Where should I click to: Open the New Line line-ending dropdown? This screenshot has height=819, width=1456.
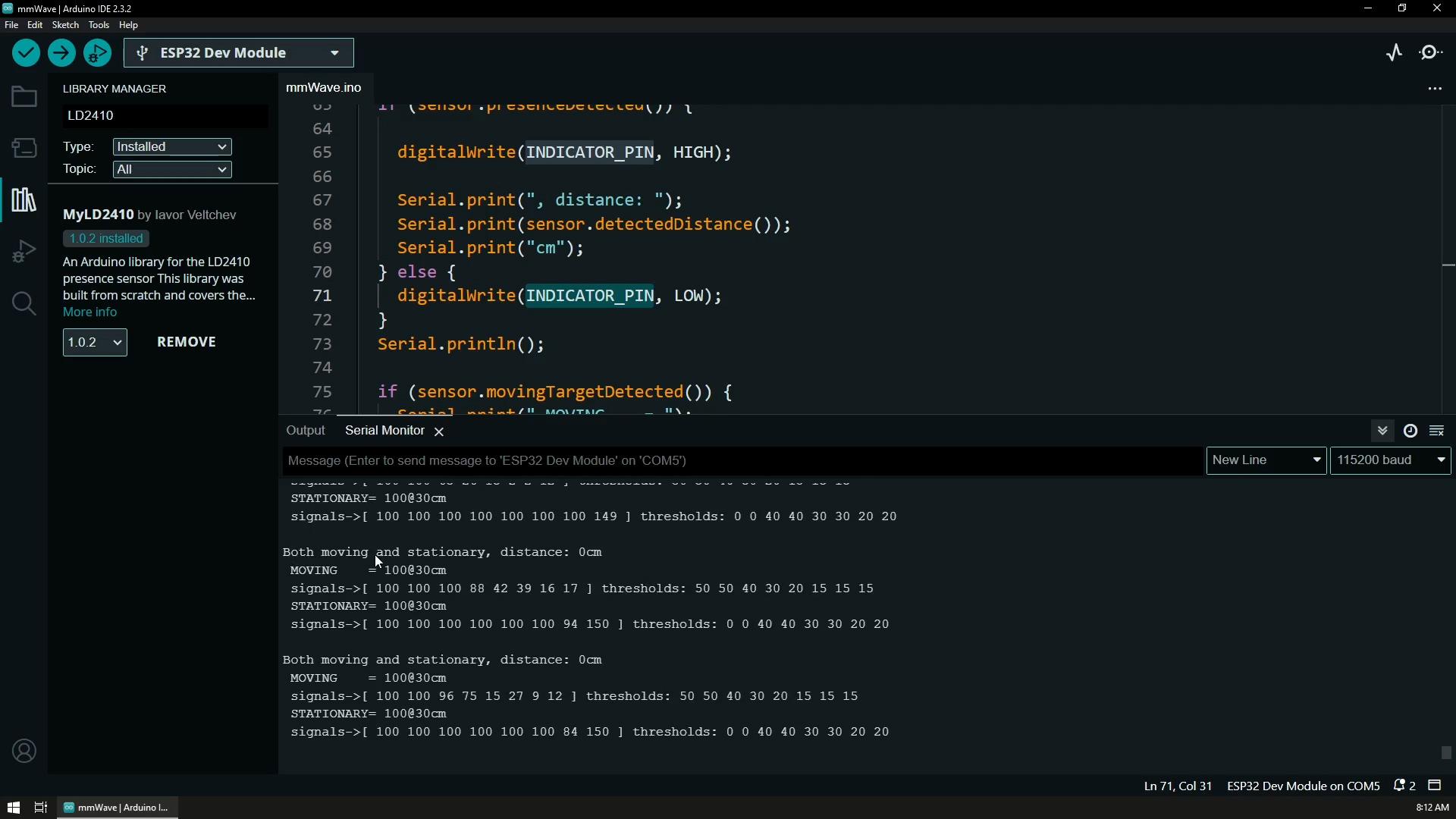pyautogui.click(x=1266, y=461)
